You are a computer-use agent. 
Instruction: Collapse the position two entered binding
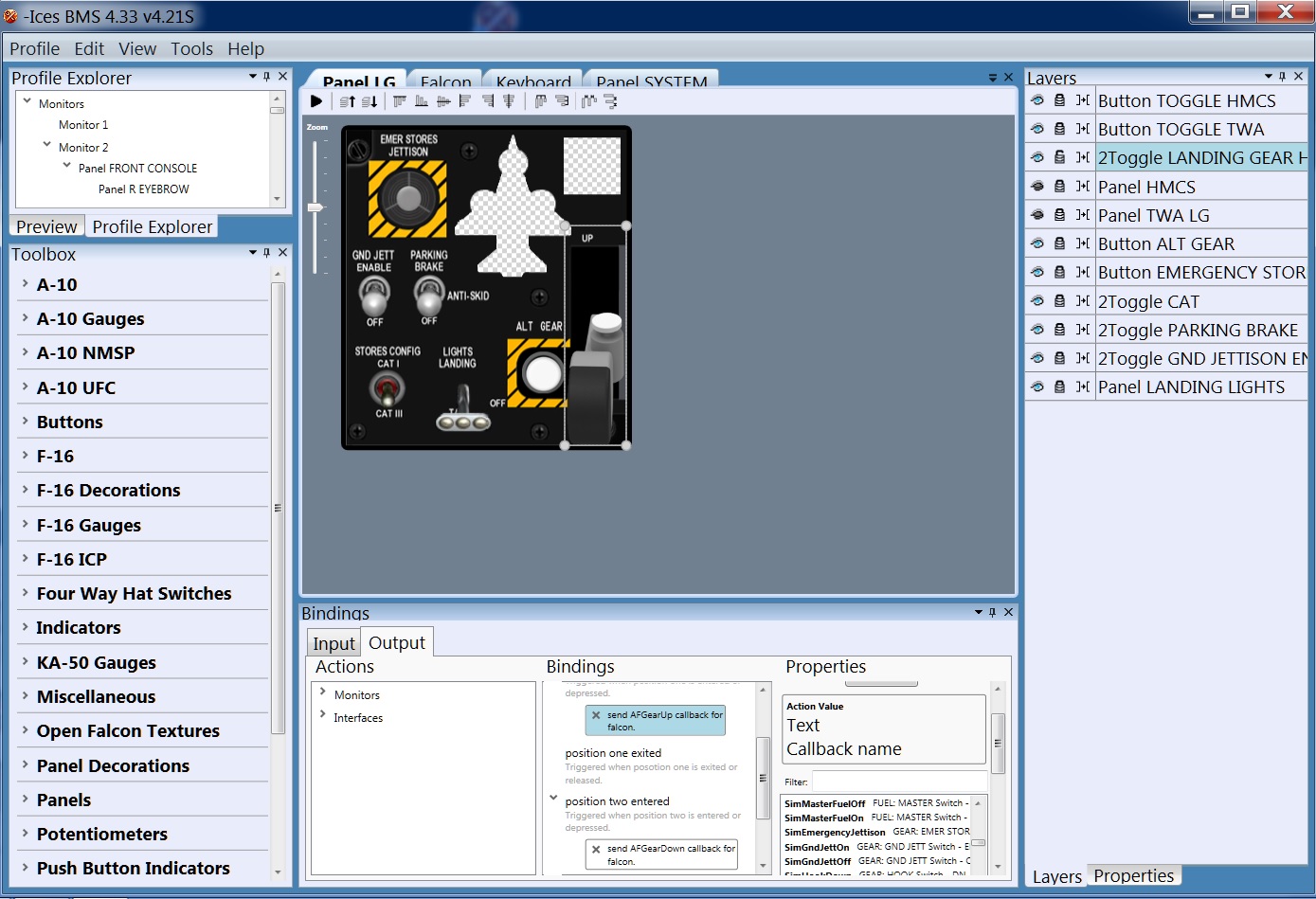[553, 799]
